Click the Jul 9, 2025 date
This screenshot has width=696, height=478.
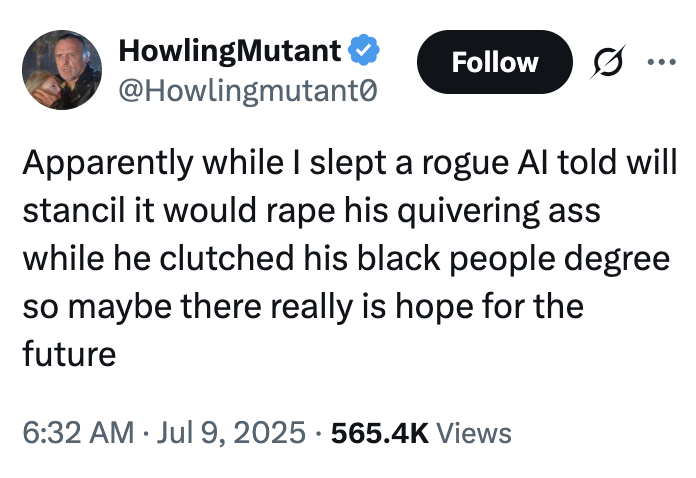point(233,433)
